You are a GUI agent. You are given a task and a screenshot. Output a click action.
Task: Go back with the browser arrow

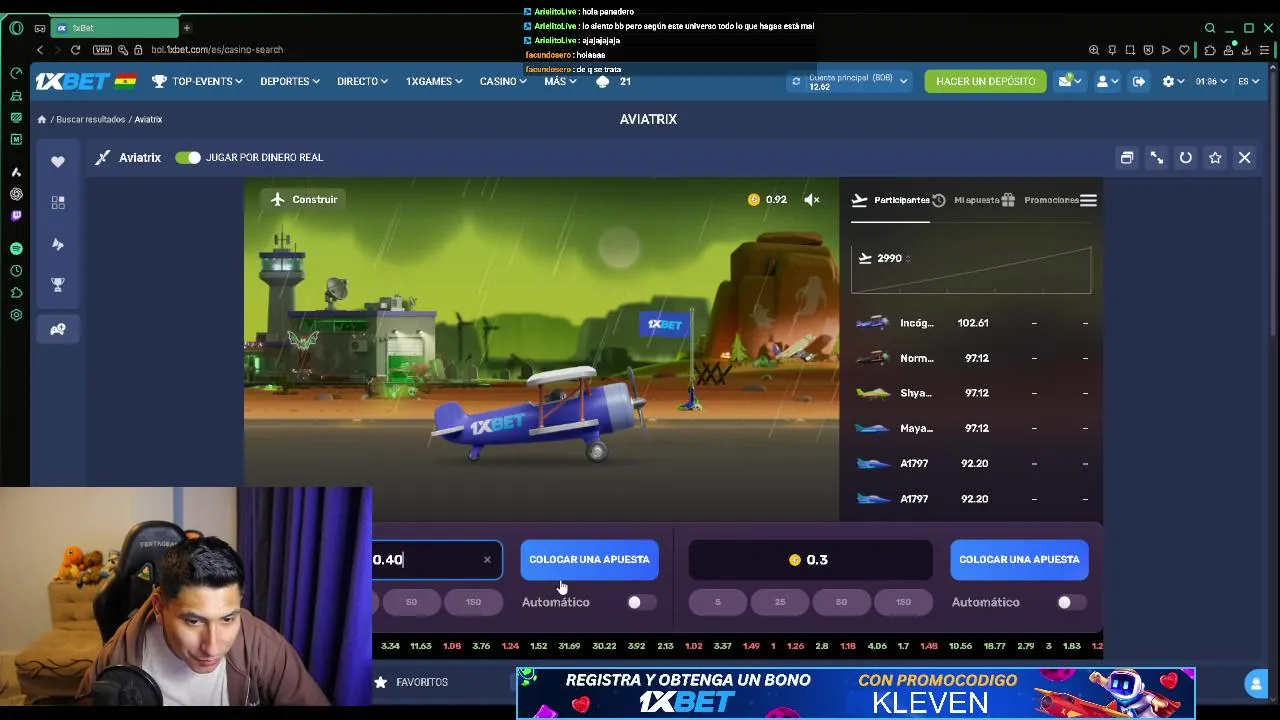tap(40, 50)
